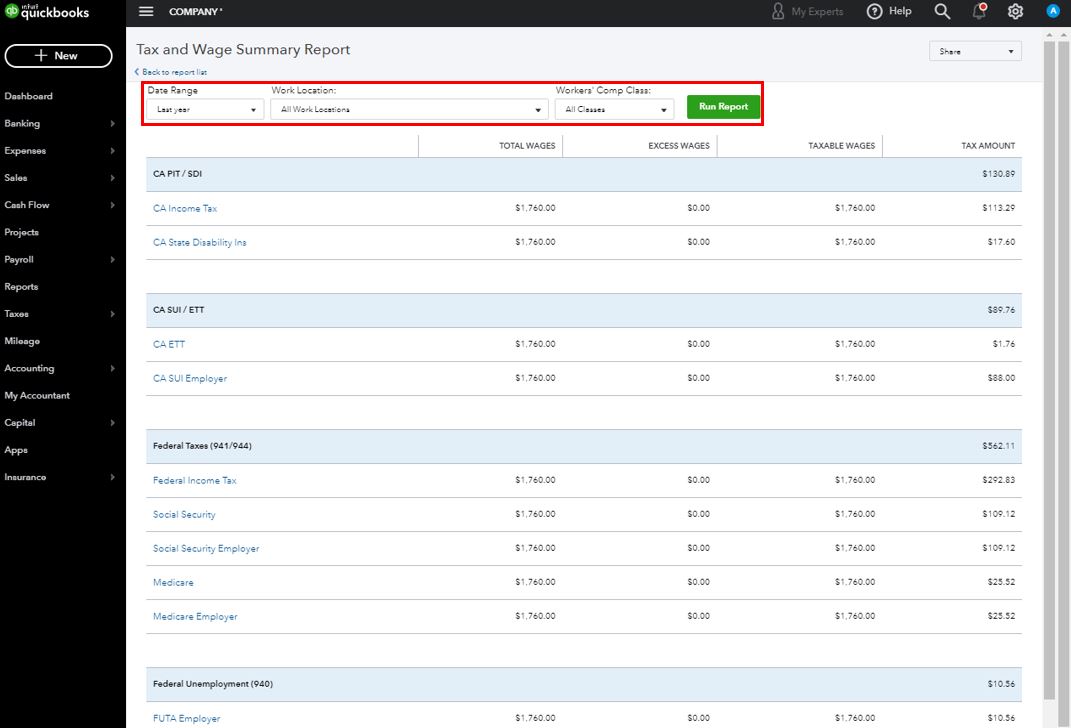Go back to report list

coord(171,72)
